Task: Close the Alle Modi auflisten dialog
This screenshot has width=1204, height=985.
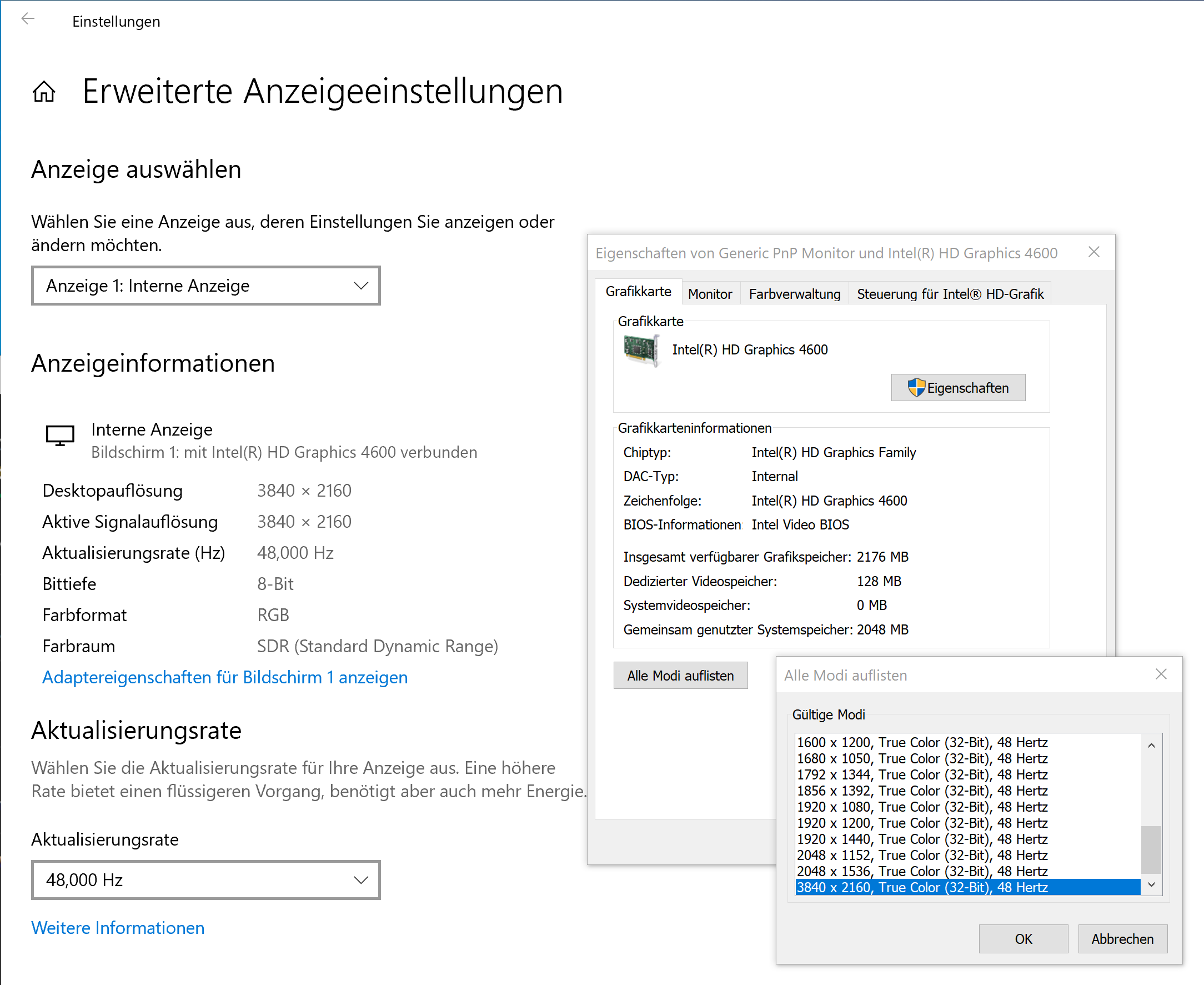Action: pos(1161,674)
